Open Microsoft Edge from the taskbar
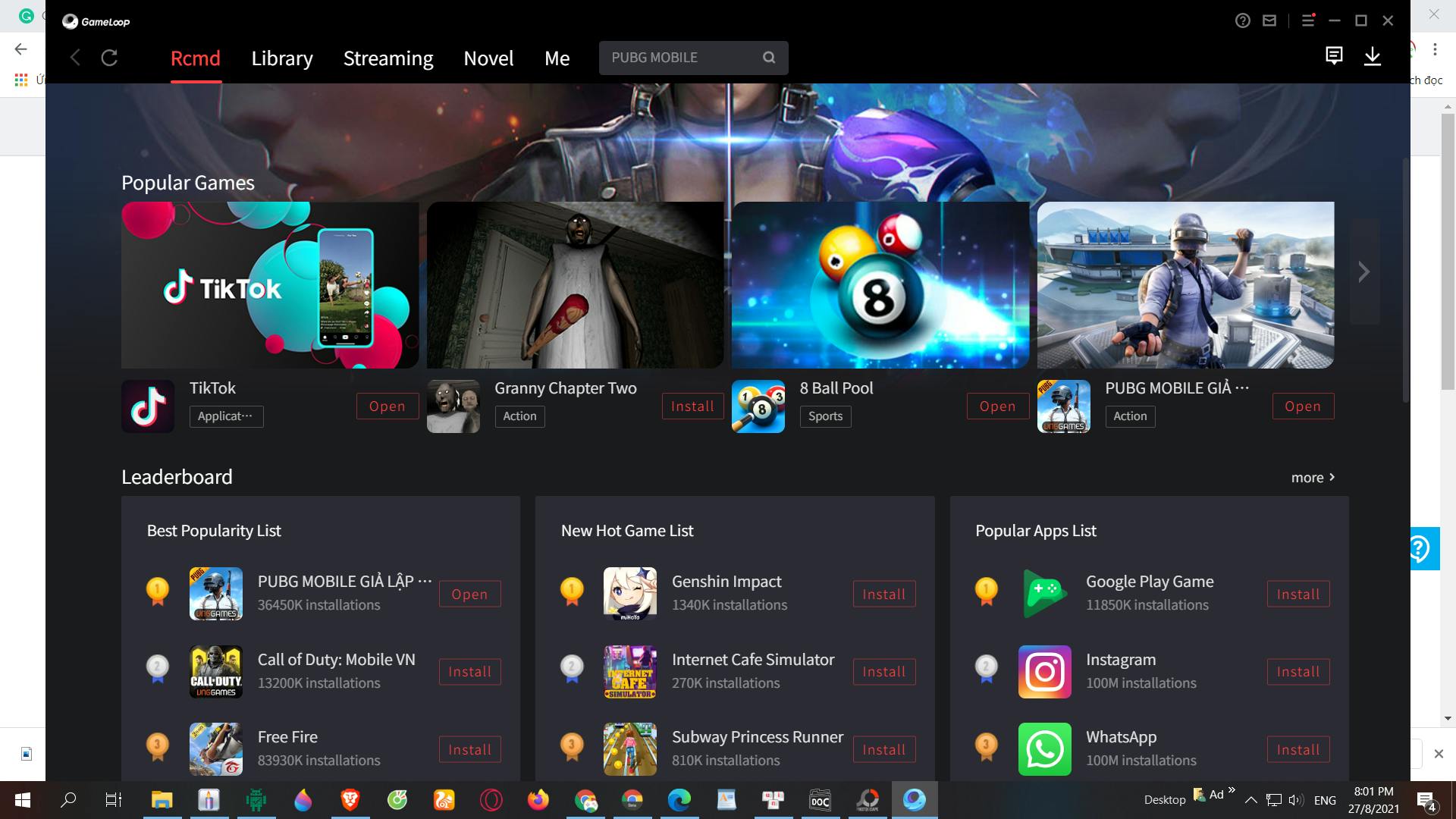This screenshot has width=1456, height=819. [679, 799]
